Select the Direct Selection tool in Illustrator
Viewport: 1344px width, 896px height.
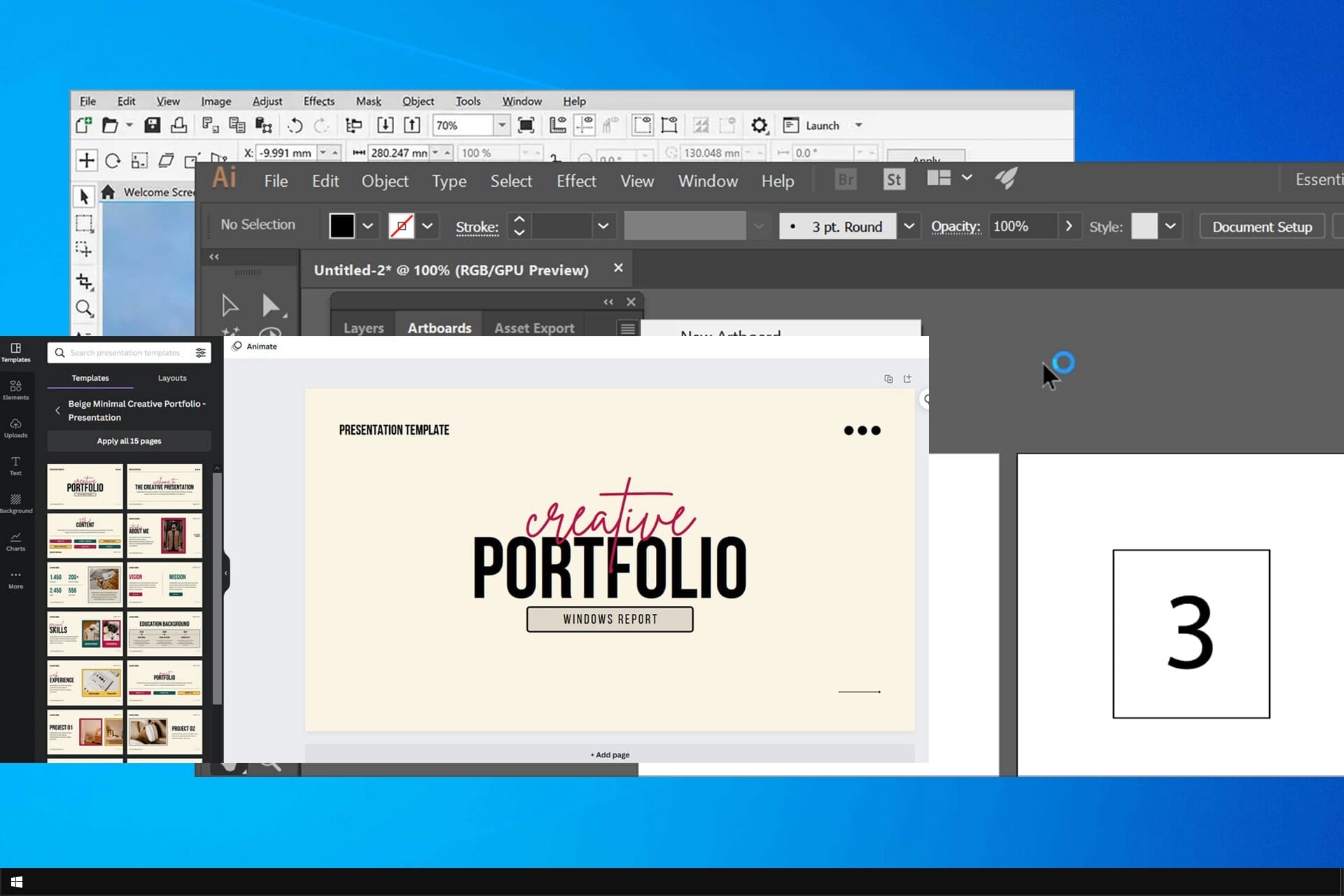pos(271,305)
